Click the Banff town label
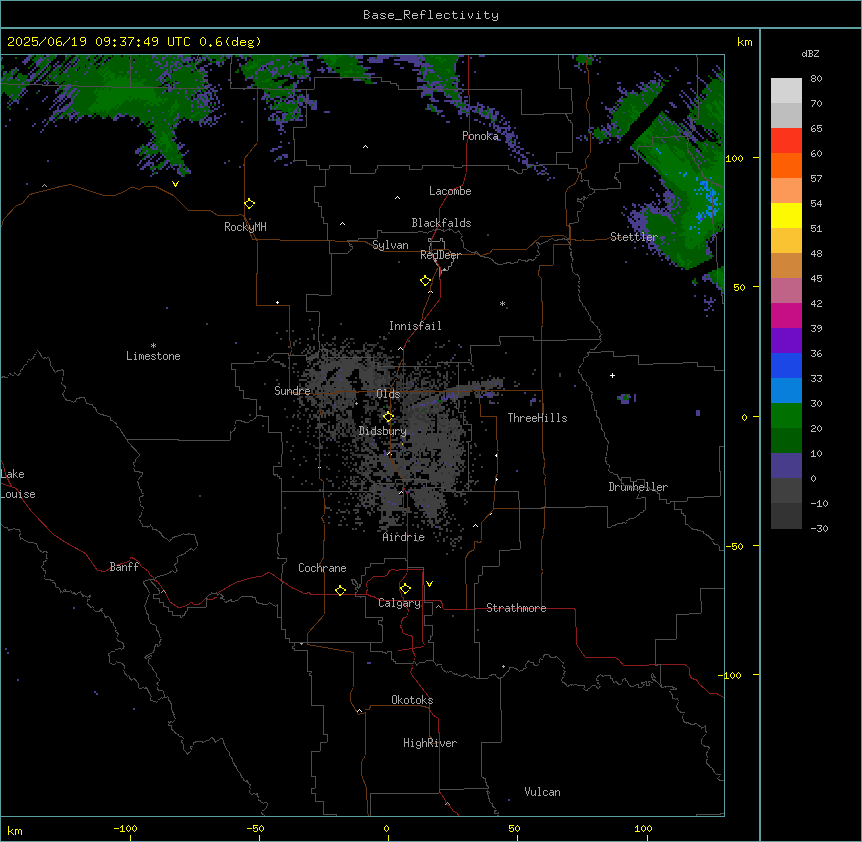The image size is (862, 842). (124, 567)
